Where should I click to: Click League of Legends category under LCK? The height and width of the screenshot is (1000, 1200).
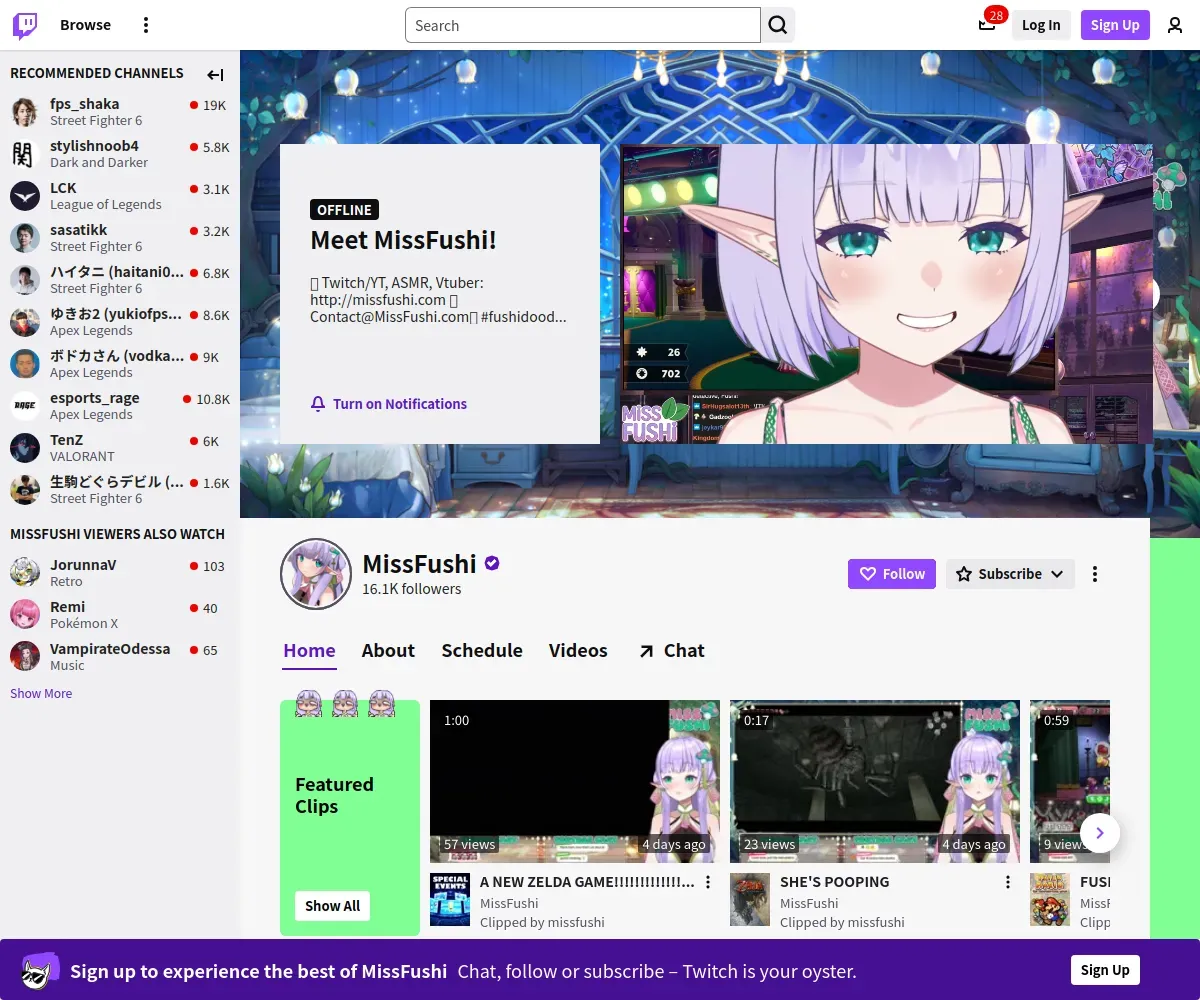coord(106,205)
